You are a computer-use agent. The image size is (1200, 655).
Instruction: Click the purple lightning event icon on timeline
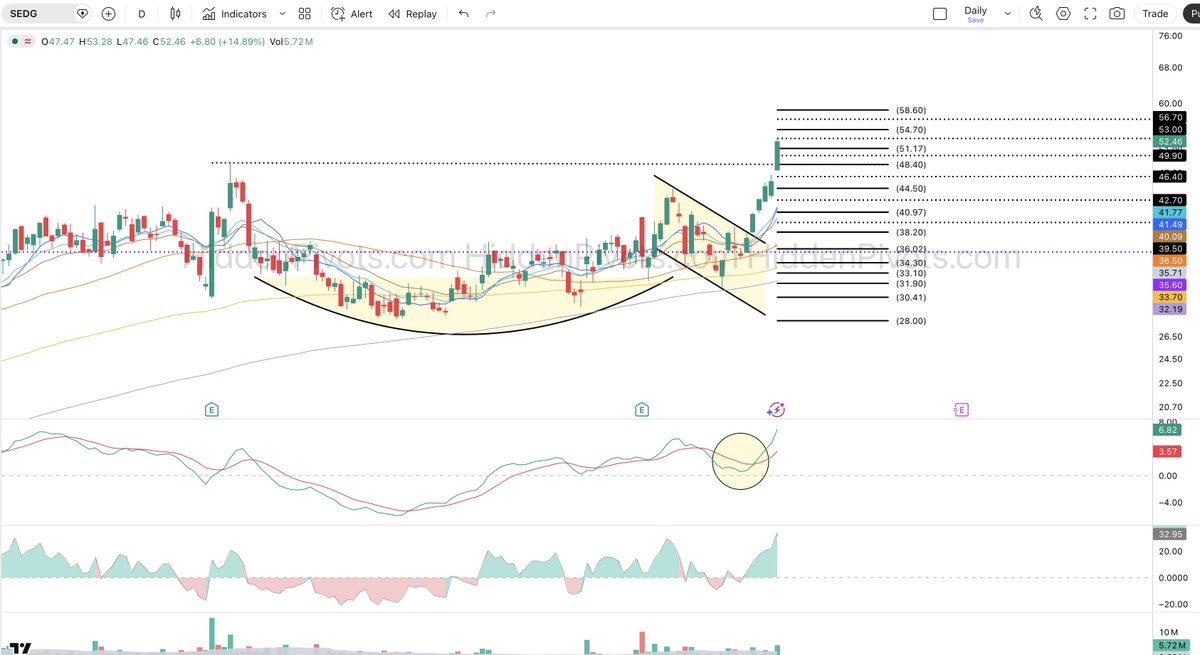tap(776, 409)
